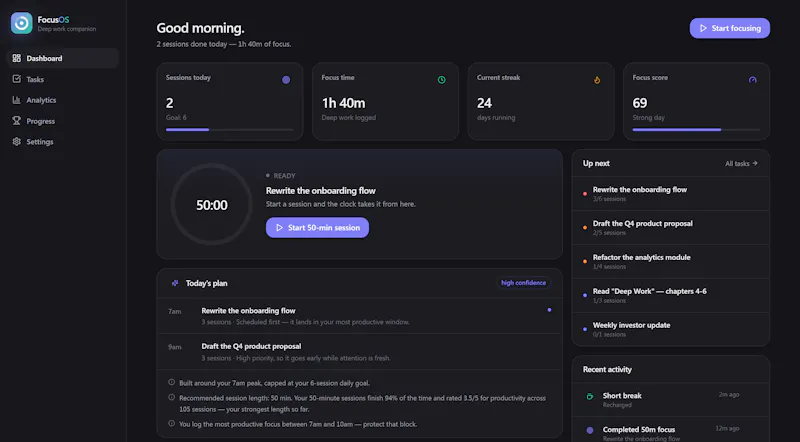The width and height of the screenshot is (800, 442).
Task: Click the Up next heading
Action: (596, 163)
